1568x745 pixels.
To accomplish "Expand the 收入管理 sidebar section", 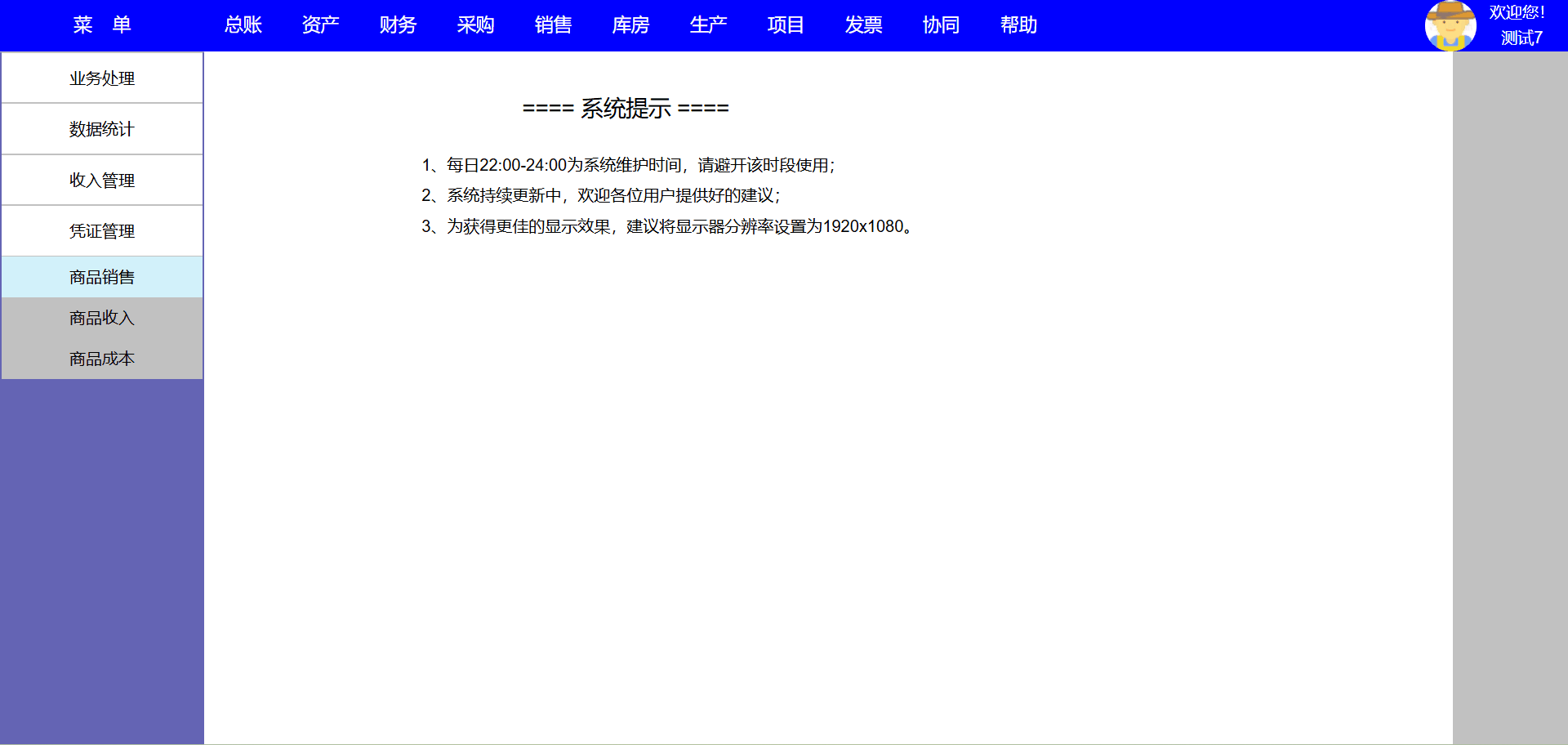I will pos(102,181).
